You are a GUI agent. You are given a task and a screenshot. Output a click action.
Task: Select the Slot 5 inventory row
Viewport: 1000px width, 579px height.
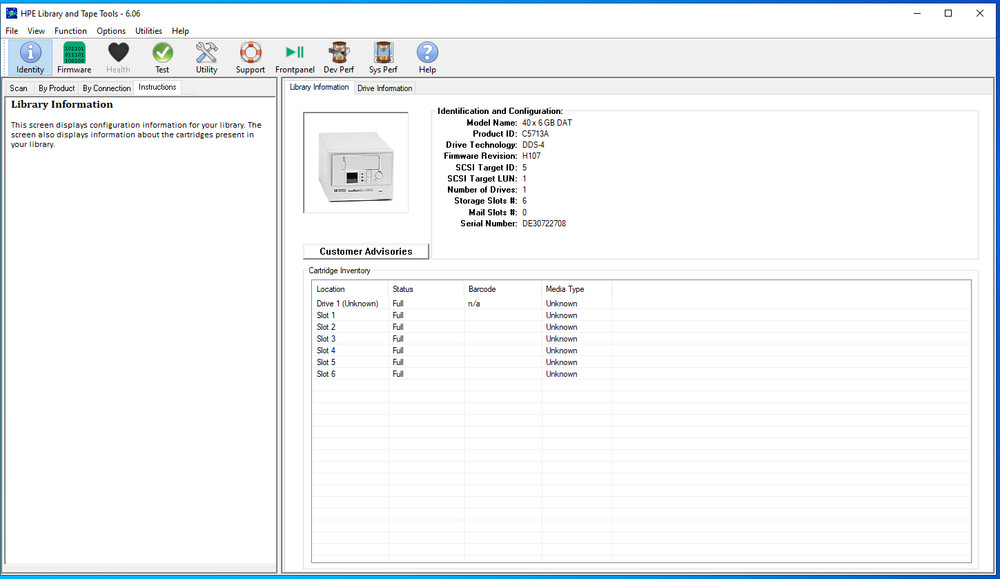point(641,362)
